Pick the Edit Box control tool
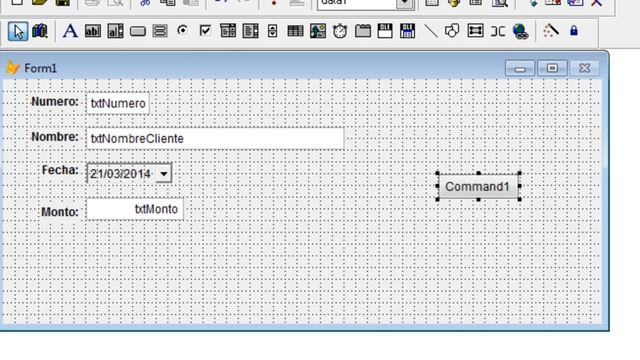This screenshot has width=640, height=360. pyautogui.click(x=115, y=31)
